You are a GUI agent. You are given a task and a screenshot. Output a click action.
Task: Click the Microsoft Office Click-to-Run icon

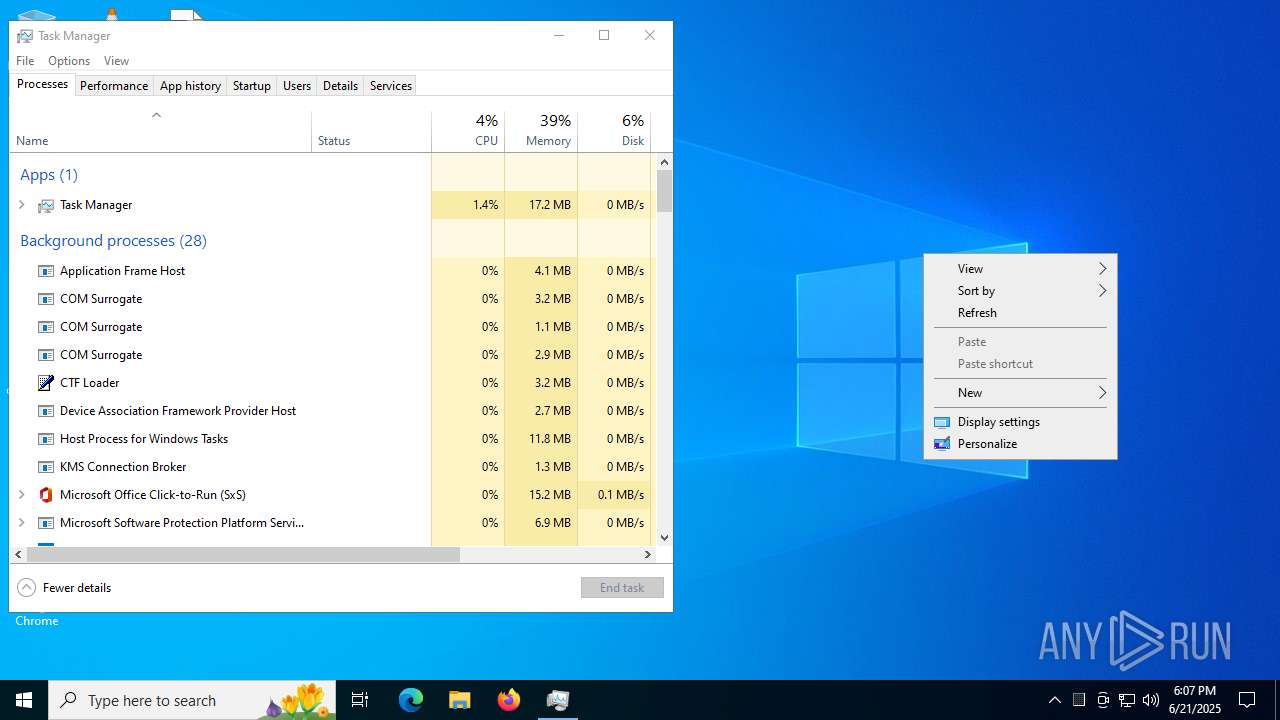pyautogui.click(x=45, y=495)
